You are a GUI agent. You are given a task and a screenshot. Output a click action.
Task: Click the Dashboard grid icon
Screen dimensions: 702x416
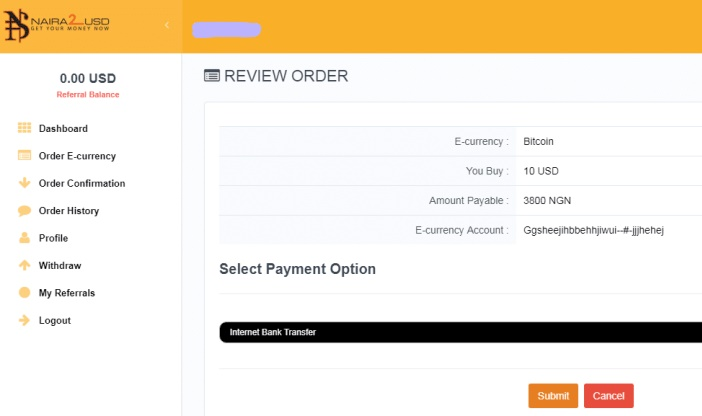[24, 128]
